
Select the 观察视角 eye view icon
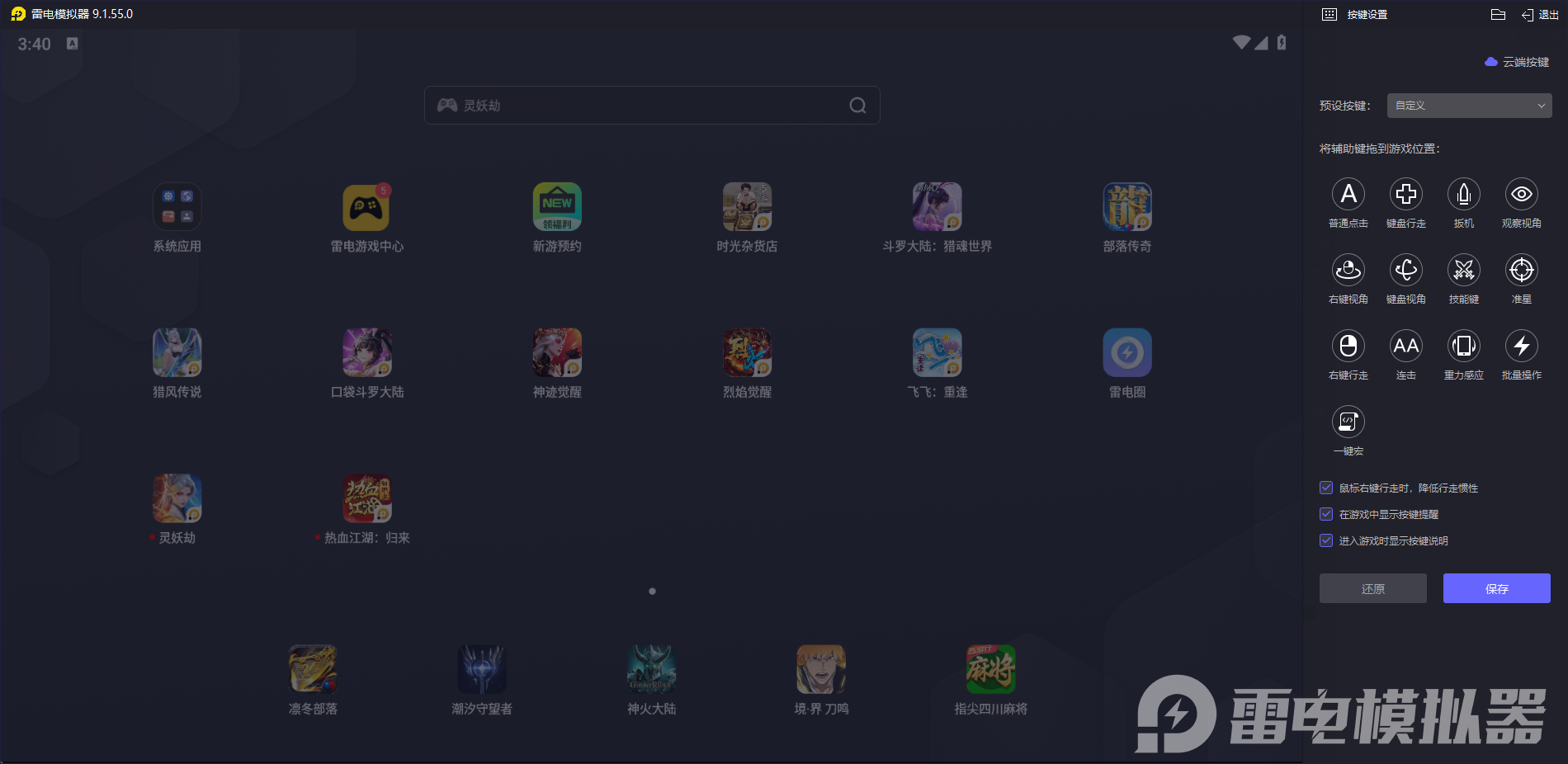[1522, 194]
